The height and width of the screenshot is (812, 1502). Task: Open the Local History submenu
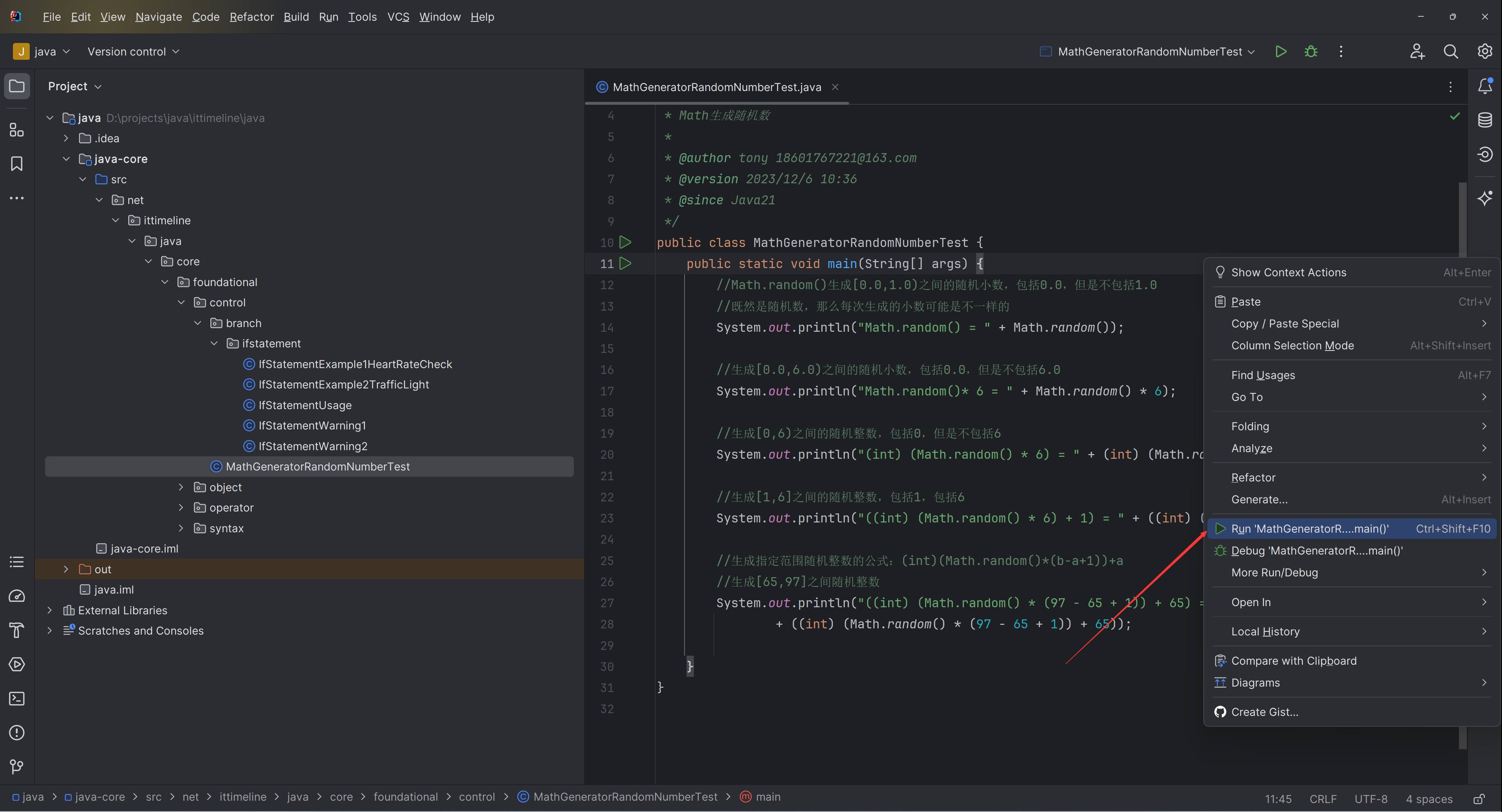(1351, 631)
